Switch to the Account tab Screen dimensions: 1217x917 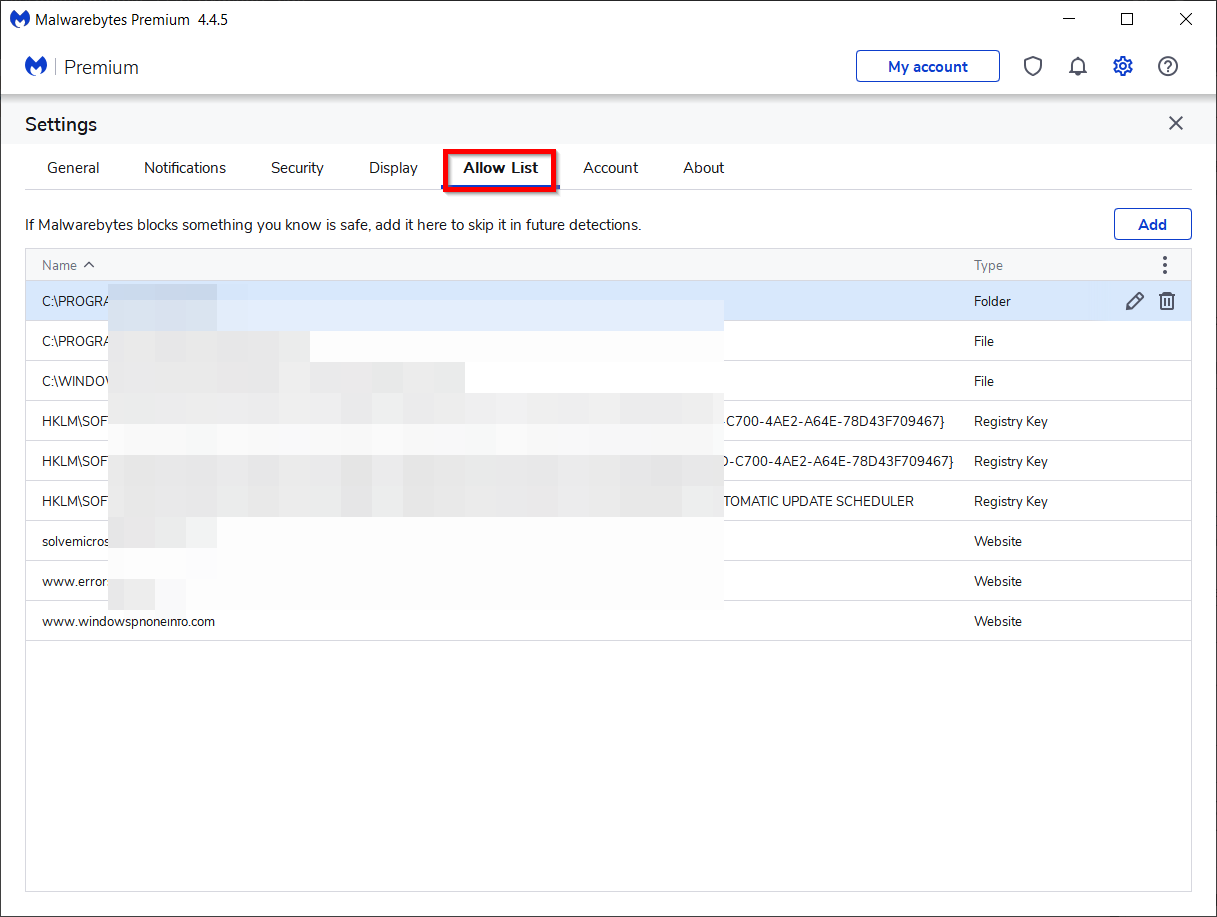coord(611,168)
